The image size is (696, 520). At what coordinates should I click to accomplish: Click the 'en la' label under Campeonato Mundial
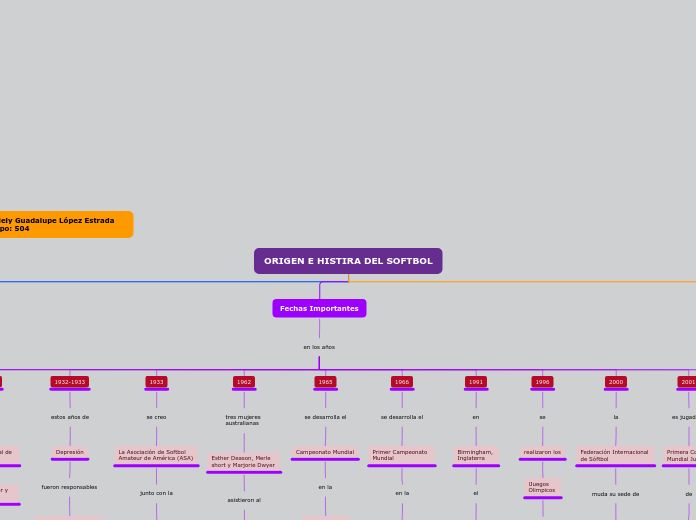click(x=325, y=487)
